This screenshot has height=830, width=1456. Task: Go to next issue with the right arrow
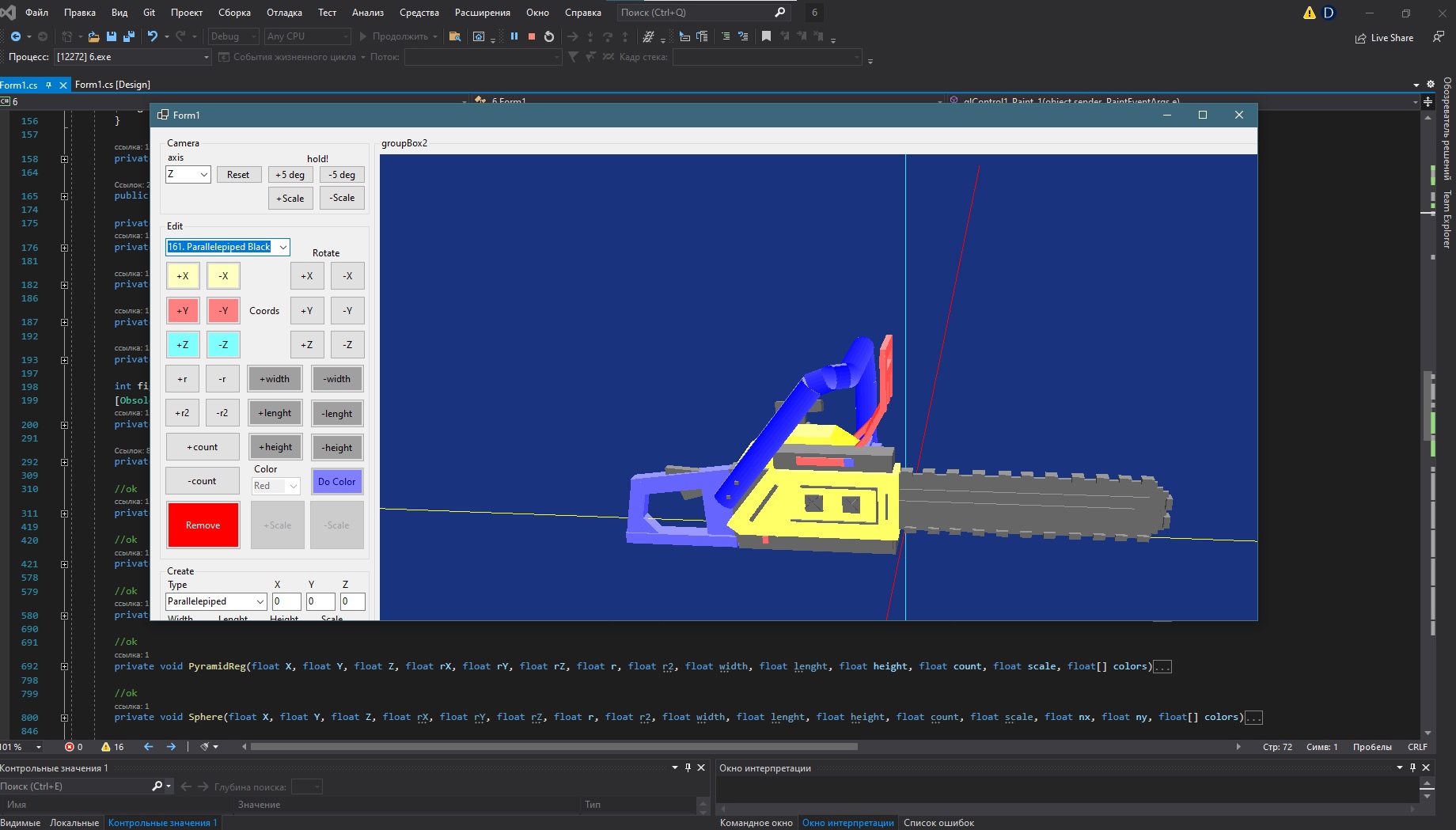click(x=171, y=746)
